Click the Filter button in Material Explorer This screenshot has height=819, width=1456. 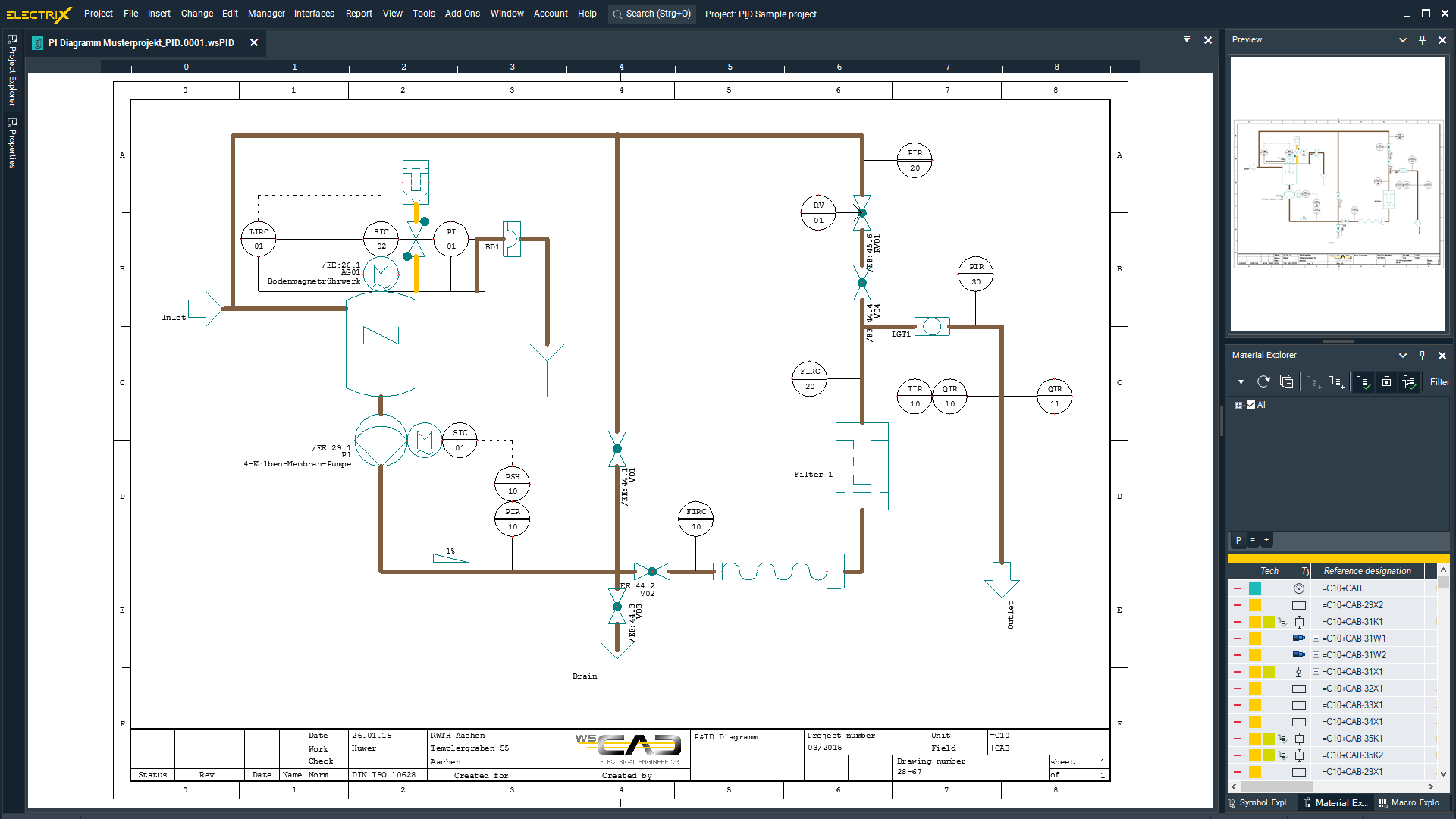click(1439, 382)
